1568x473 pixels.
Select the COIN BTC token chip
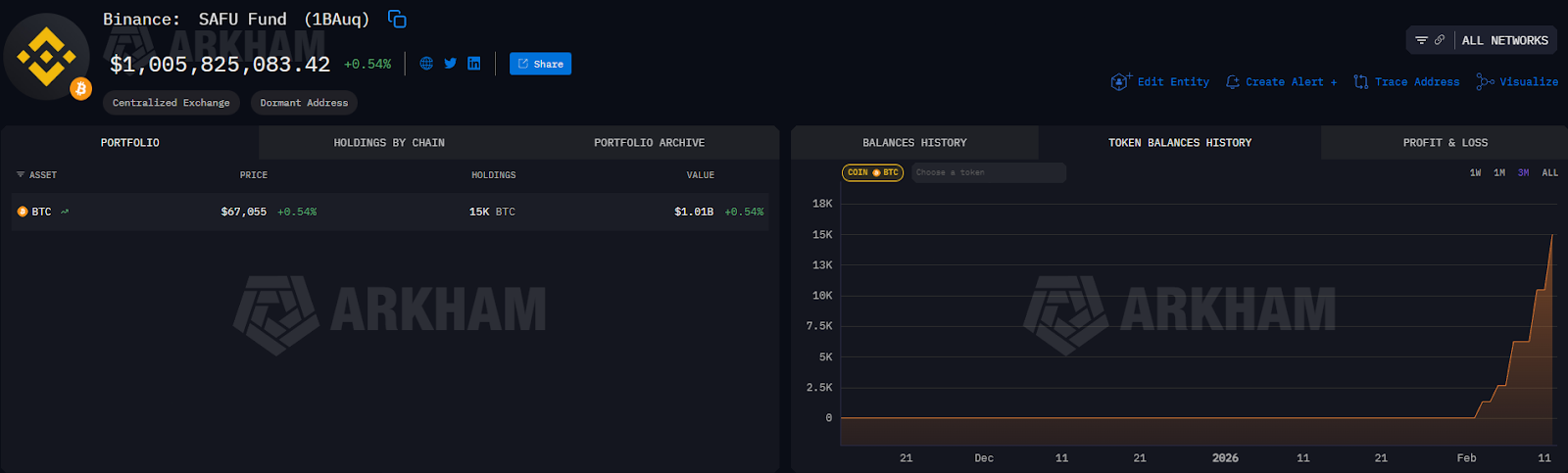(x=872, y=172)
